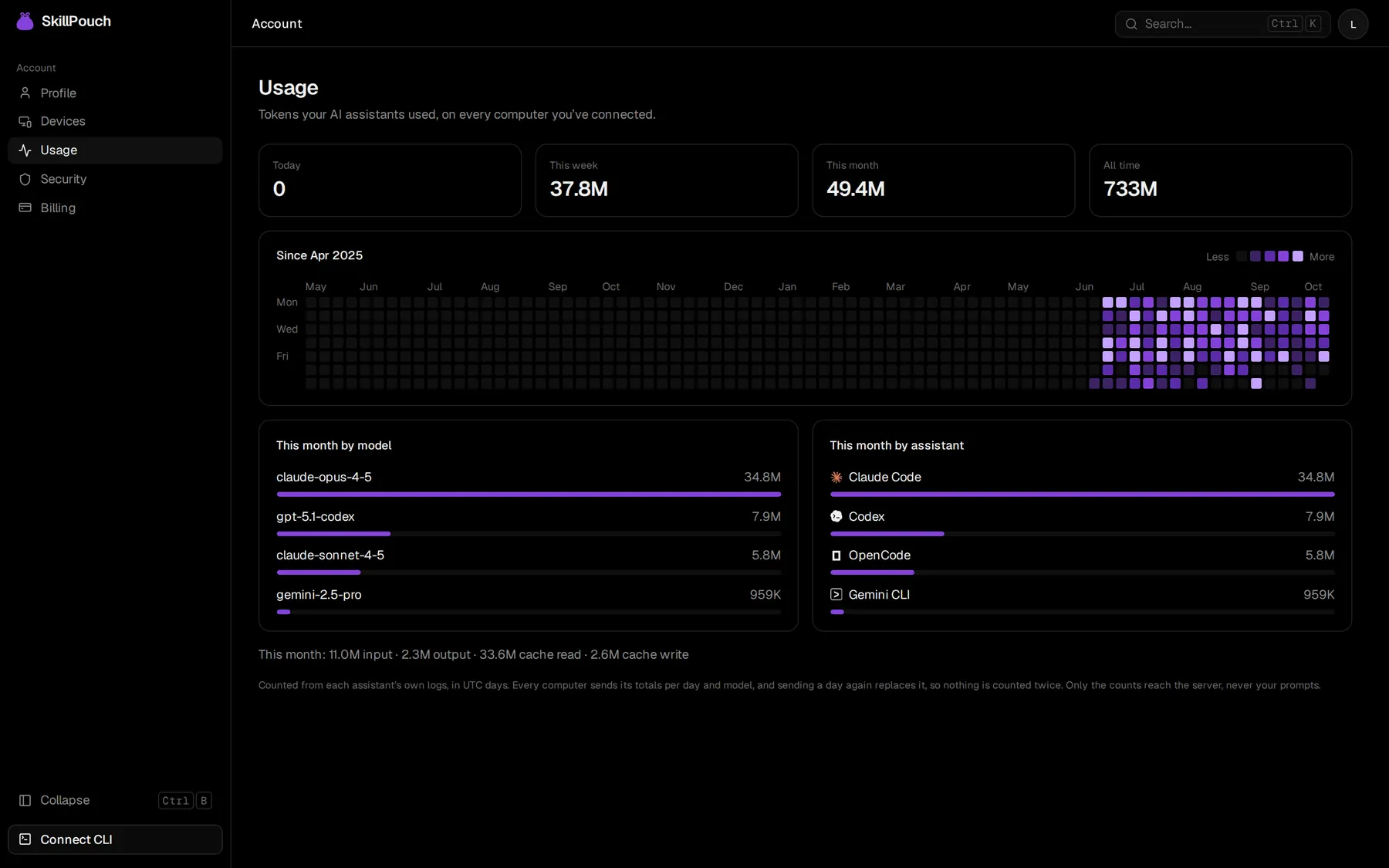Click the claude-opus-4-5 usage bar

coord(529,494)
